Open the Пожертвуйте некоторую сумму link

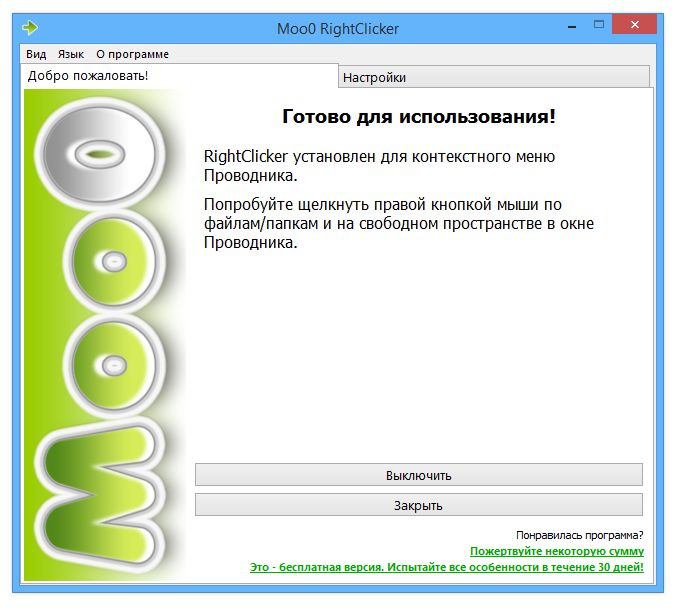[x=557, y=551]
